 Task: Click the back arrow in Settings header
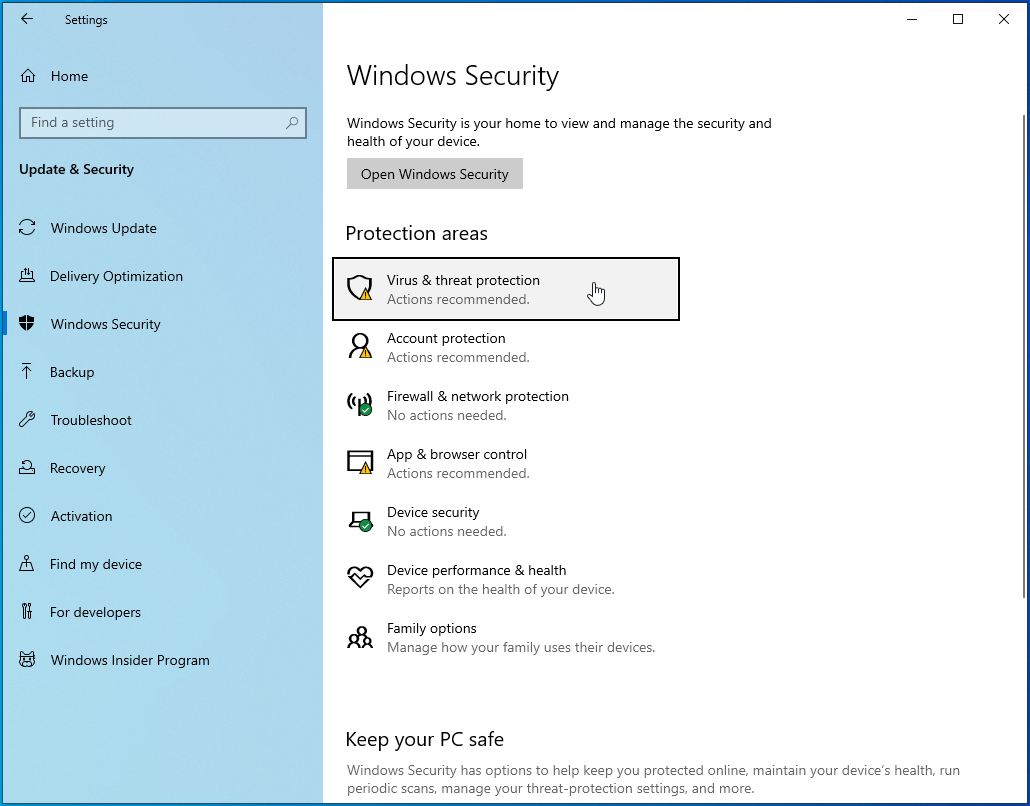pyautogui.click(x=27, y=19)
